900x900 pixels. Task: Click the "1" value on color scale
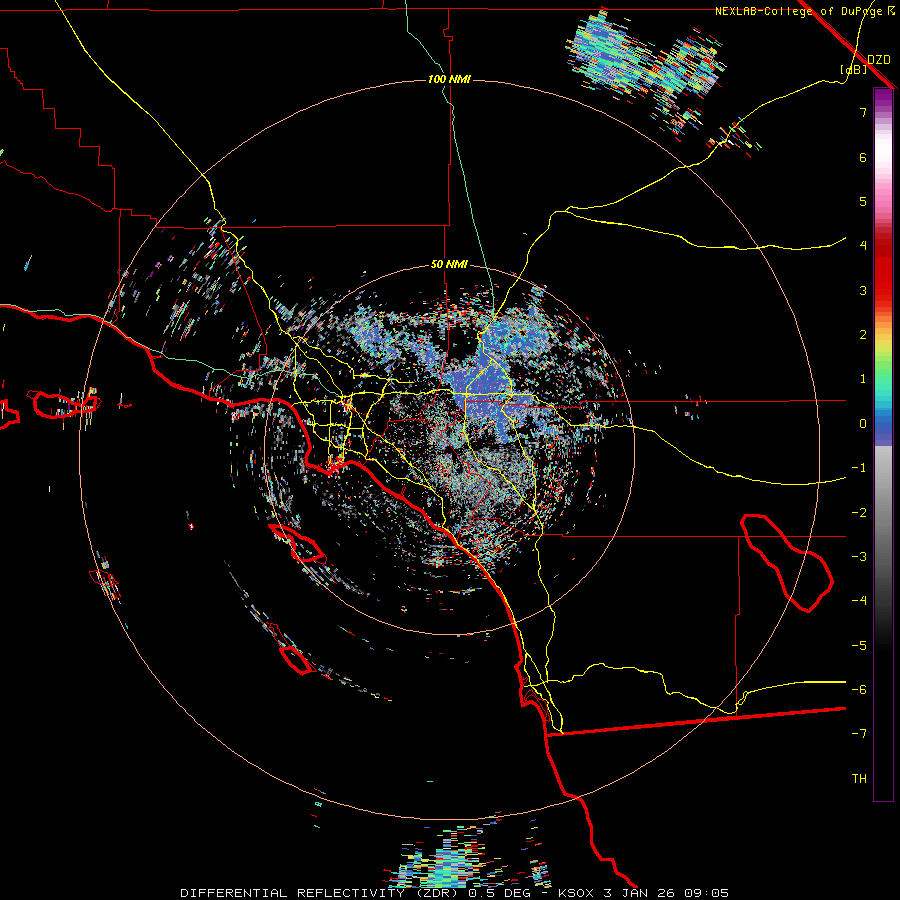tap(863, 379)
